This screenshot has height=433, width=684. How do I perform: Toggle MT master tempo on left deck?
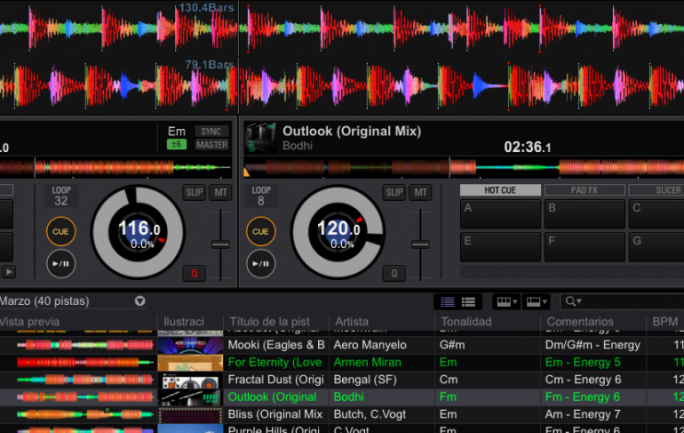click(221, 192)
